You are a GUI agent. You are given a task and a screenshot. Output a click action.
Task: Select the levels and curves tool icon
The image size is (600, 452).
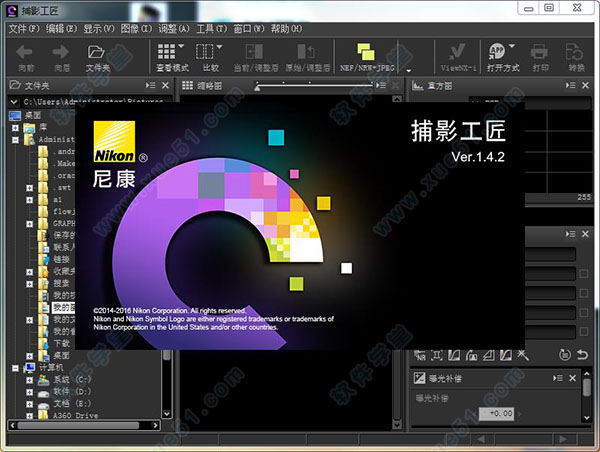pos(454,355)
